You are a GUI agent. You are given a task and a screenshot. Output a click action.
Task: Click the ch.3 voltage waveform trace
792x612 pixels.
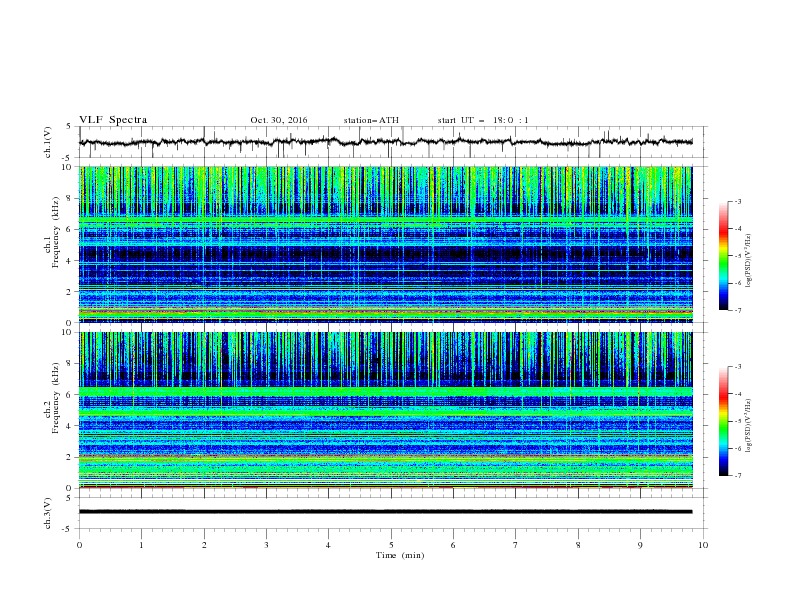point(386,512)
